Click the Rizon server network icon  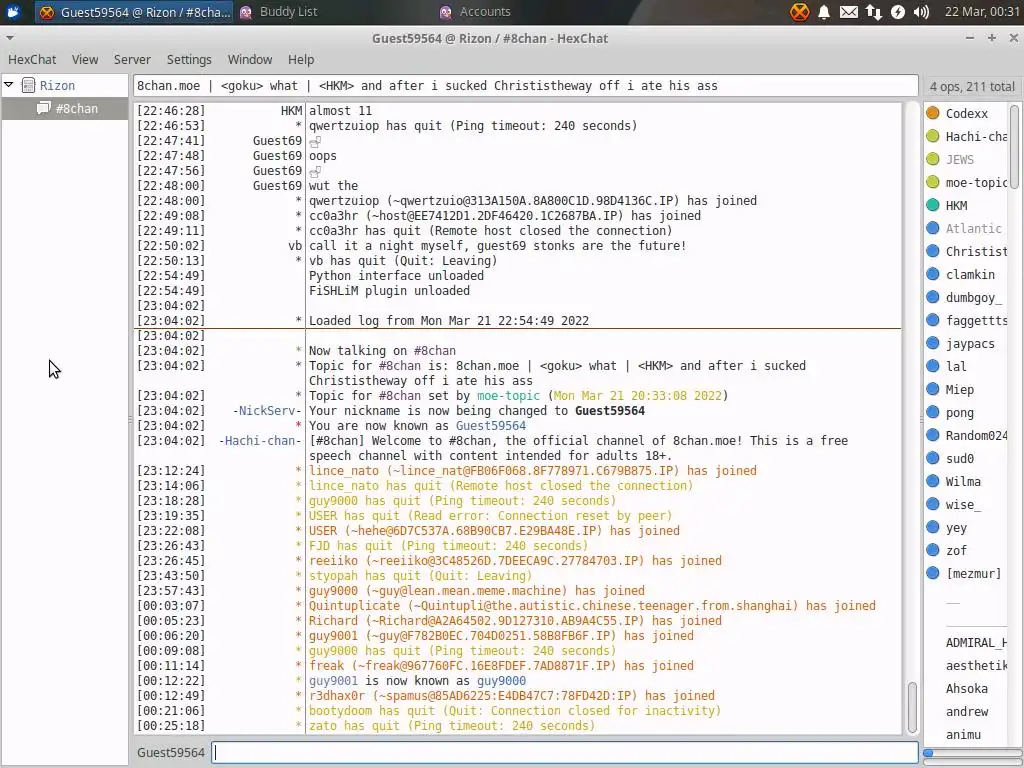(x=28, y=85)
